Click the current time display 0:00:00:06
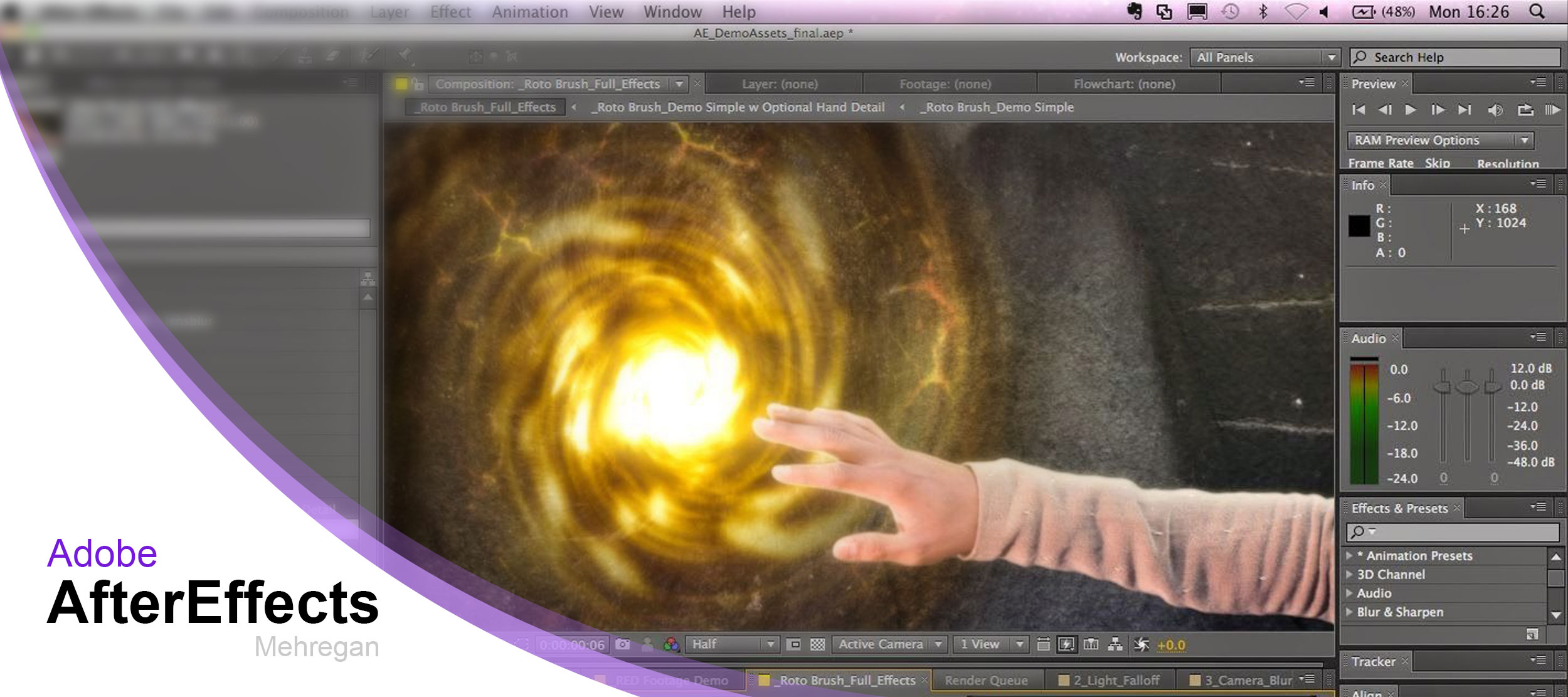 point(573,644)
